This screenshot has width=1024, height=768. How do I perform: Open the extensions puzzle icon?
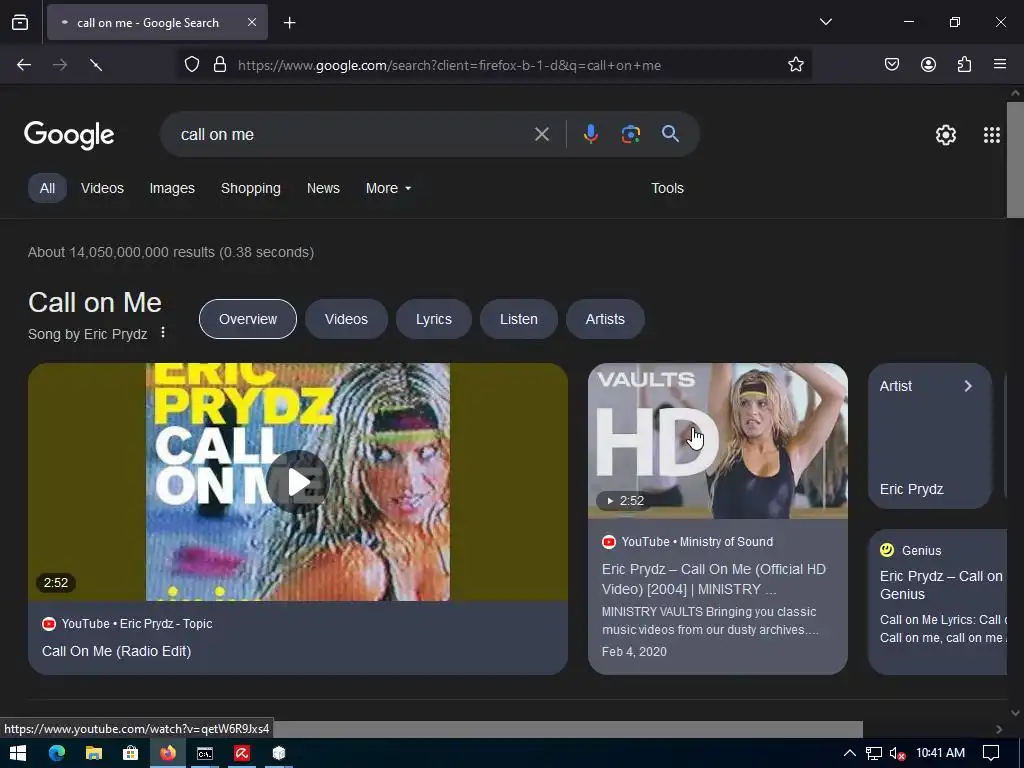964,65
